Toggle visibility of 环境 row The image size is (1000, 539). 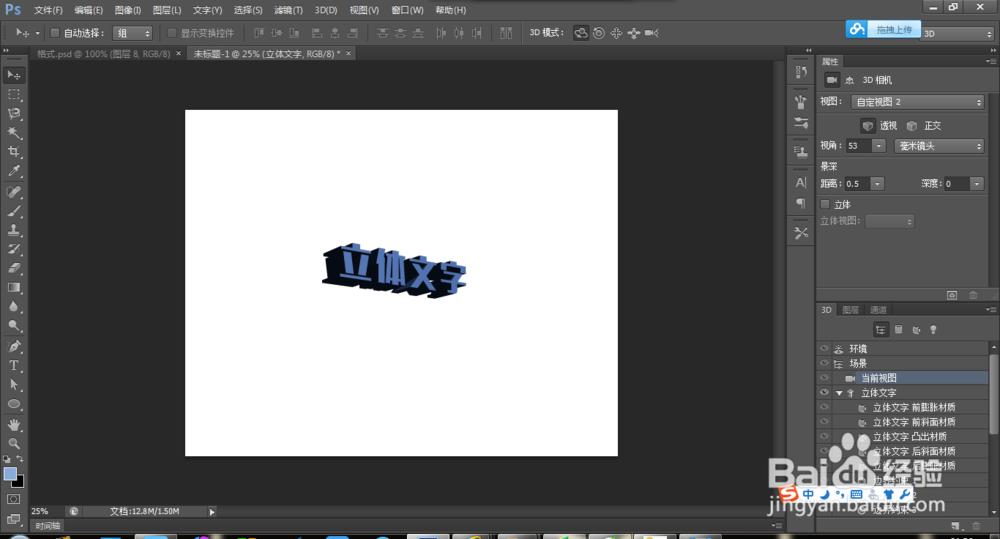[x=824, y=349]
